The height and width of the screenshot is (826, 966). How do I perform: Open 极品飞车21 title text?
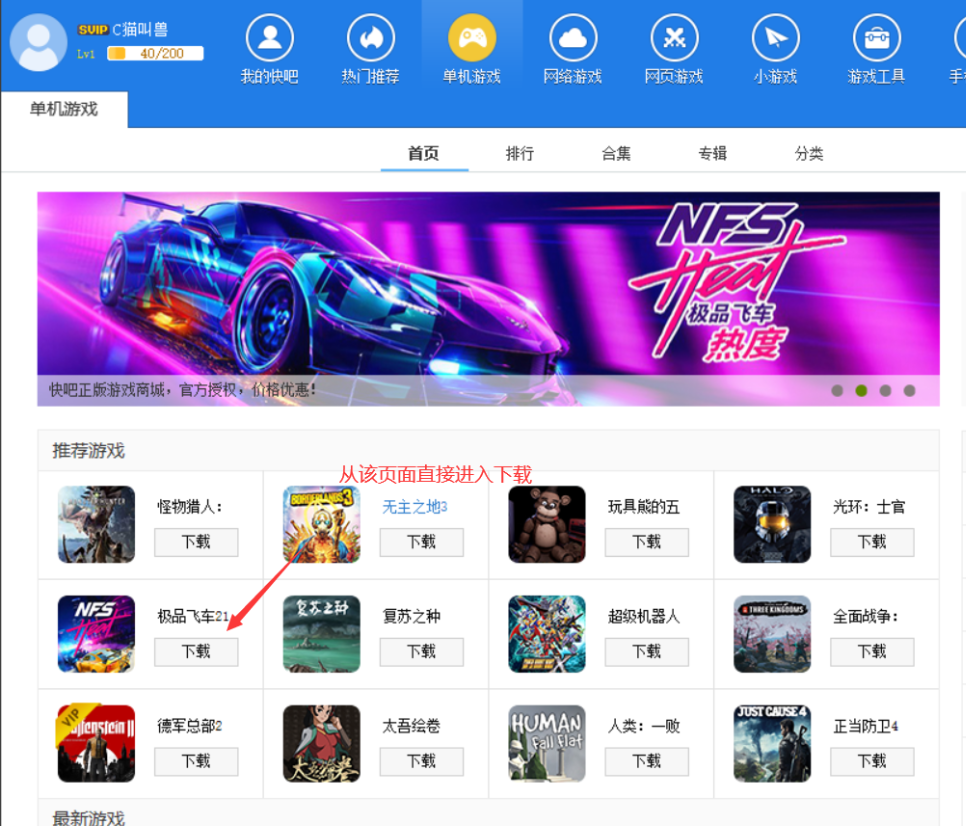[193, 616]
